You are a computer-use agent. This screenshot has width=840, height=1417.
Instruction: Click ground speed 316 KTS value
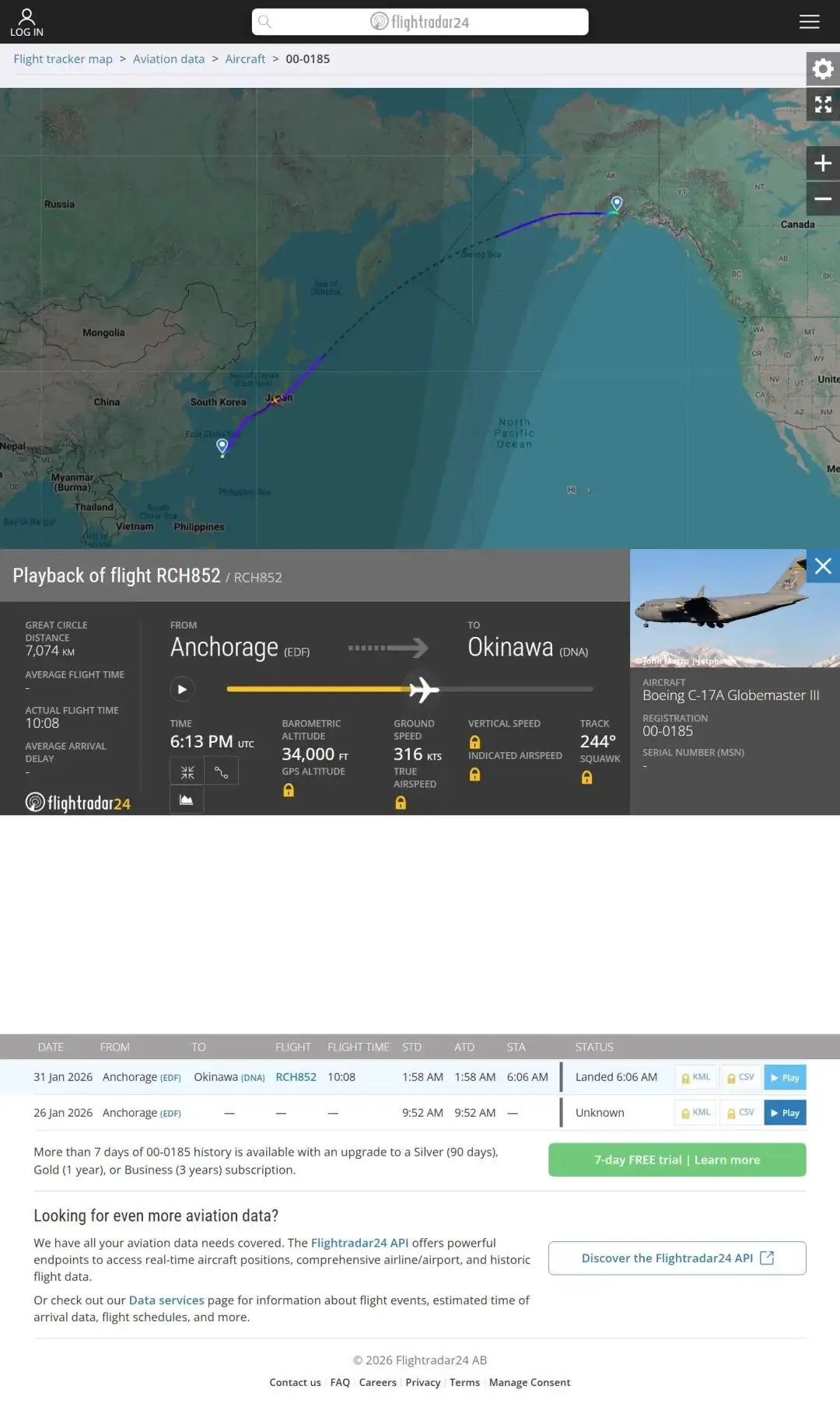418,754
